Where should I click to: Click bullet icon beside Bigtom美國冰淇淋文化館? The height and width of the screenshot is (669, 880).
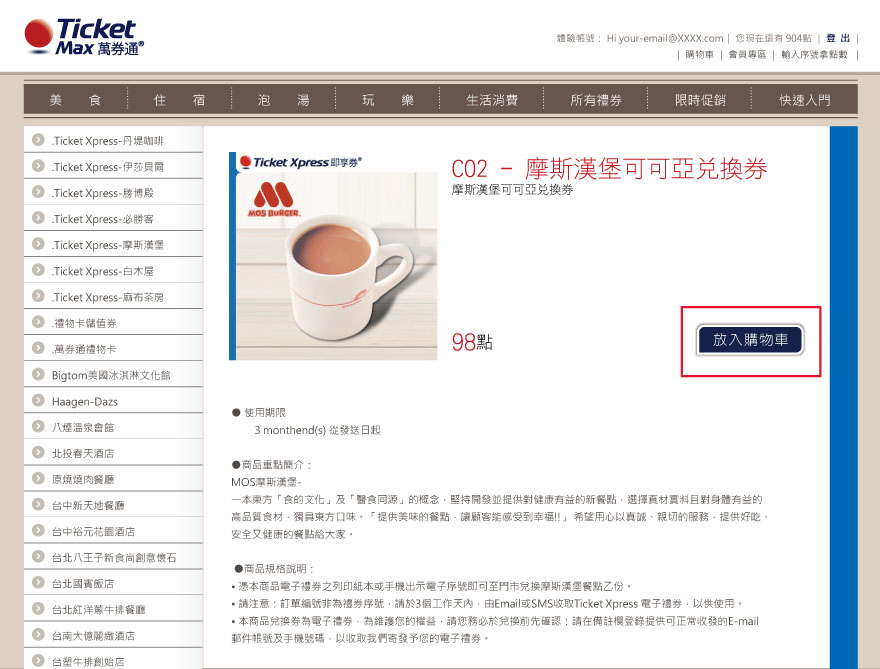(x=38, y=374)
